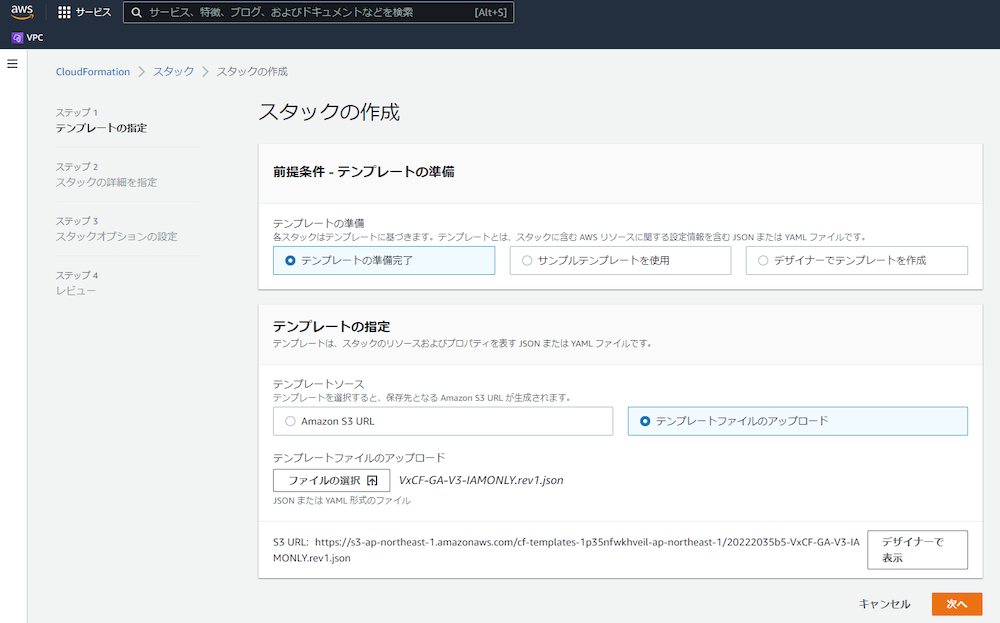Open the サービス grid menu icon

click(x=64, y=12)
